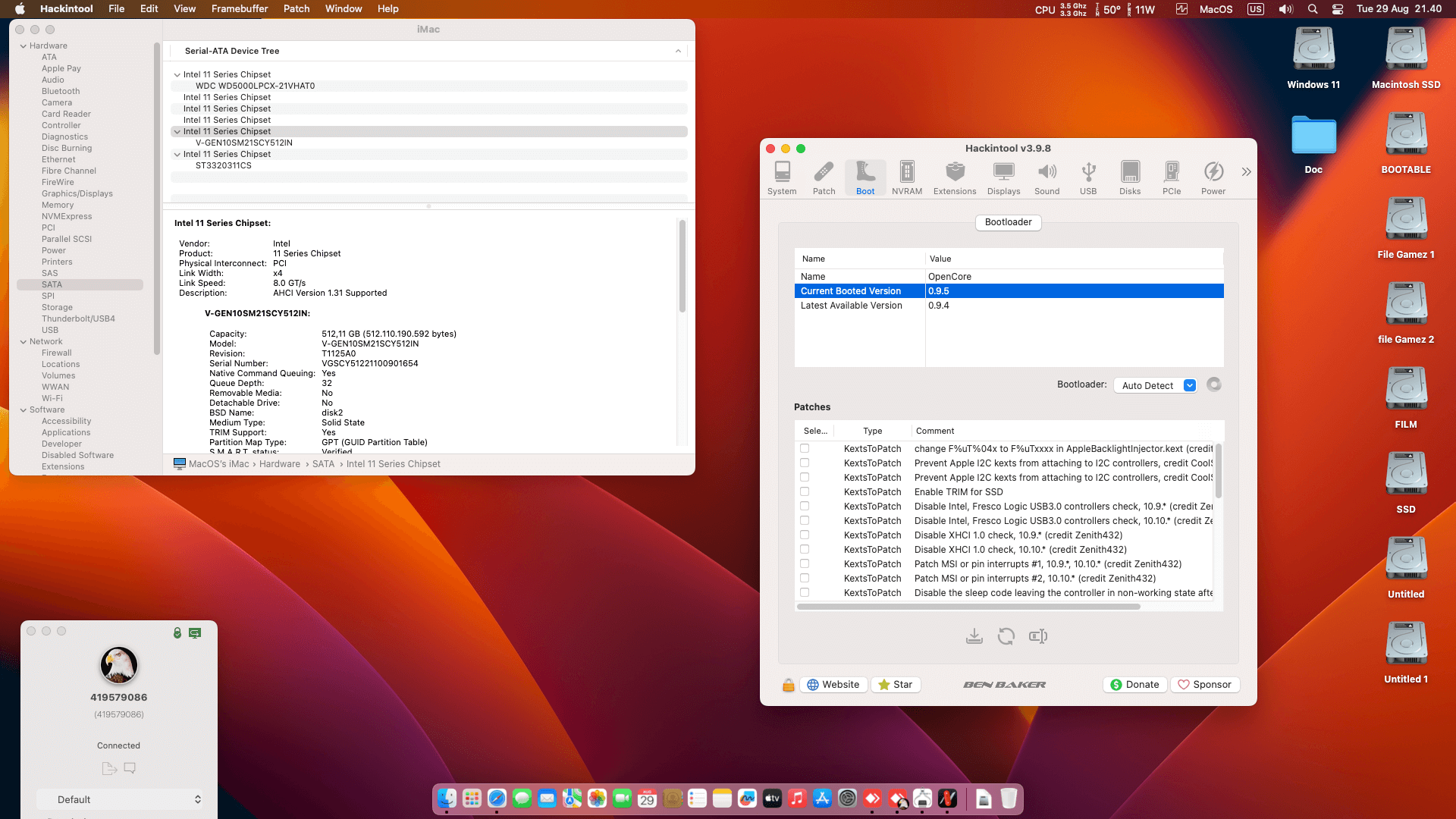Click the download icon below patches list
1456x819 pixels.
974,636
